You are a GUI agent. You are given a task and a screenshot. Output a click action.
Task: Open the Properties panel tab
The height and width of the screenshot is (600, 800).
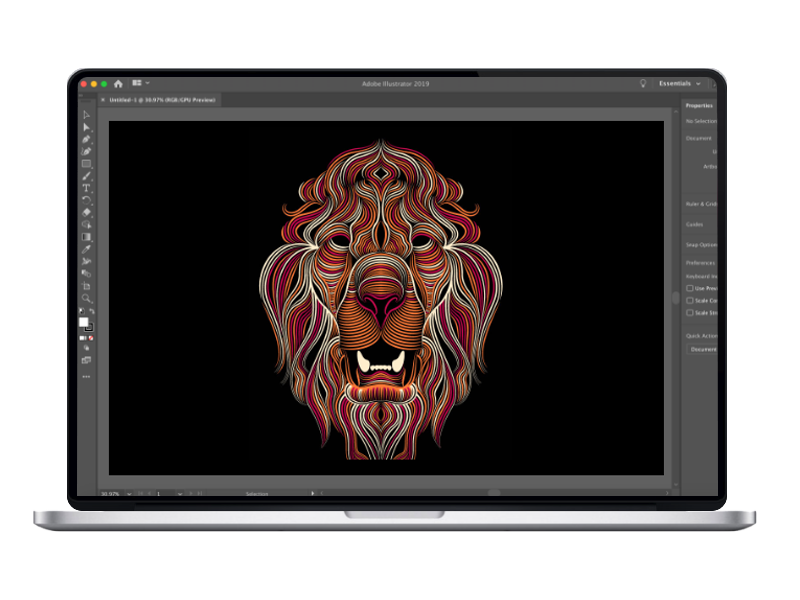click(699, 106)
